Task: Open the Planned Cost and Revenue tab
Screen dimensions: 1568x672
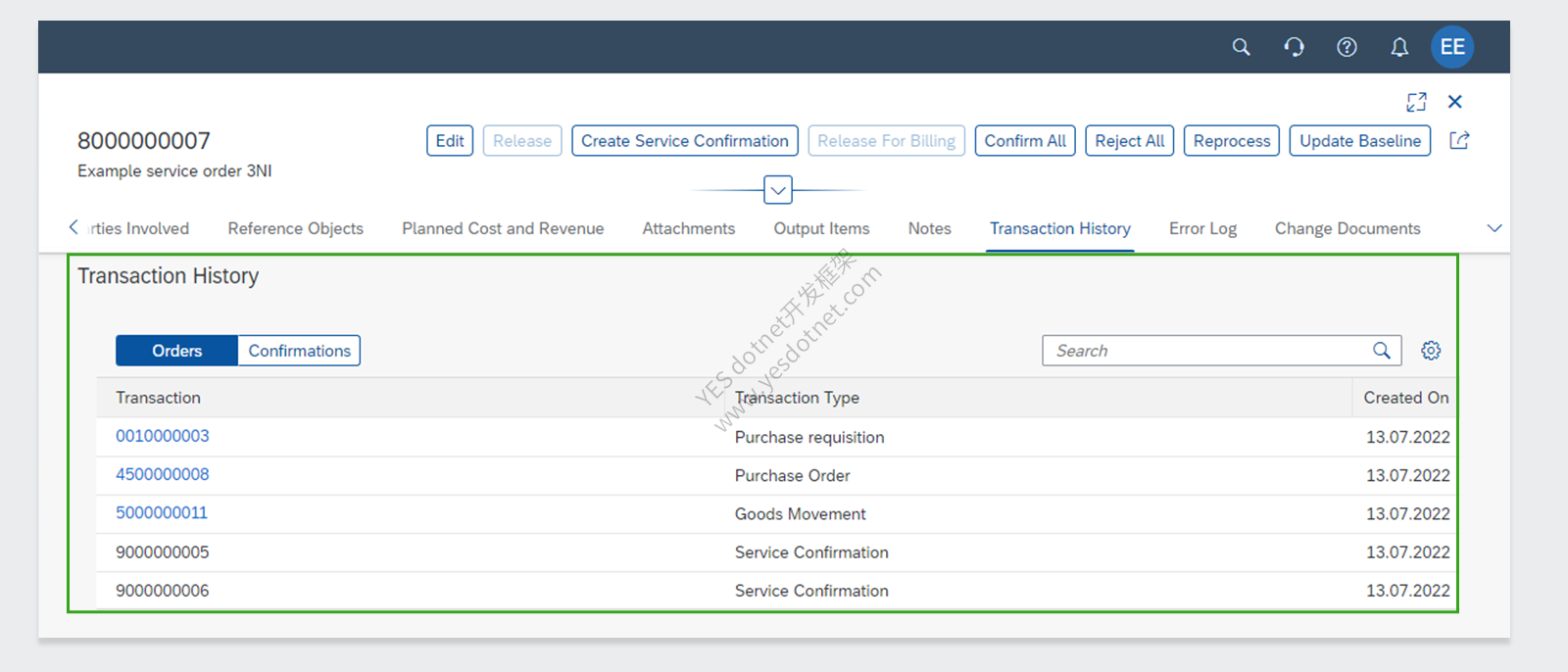Action: [503, 228]
